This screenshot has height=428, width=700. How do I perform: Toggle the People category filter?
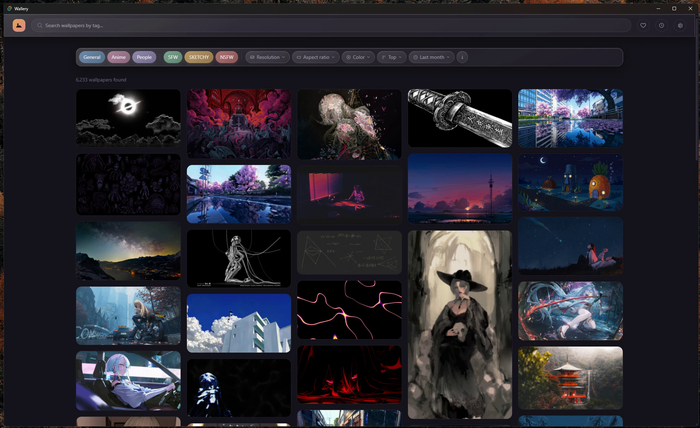click(144, 57)
